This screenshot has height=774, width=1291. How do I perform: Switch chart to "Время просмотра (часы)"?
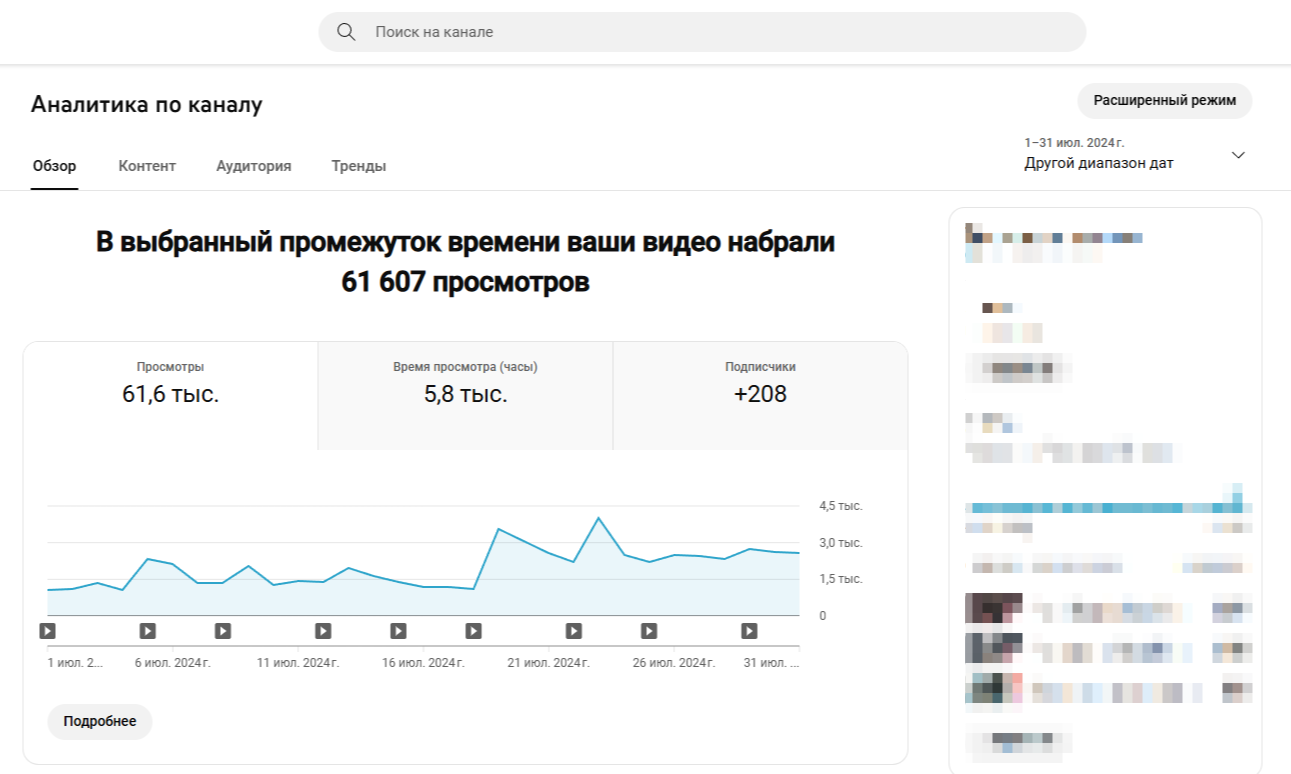click(x=466, y=396)
